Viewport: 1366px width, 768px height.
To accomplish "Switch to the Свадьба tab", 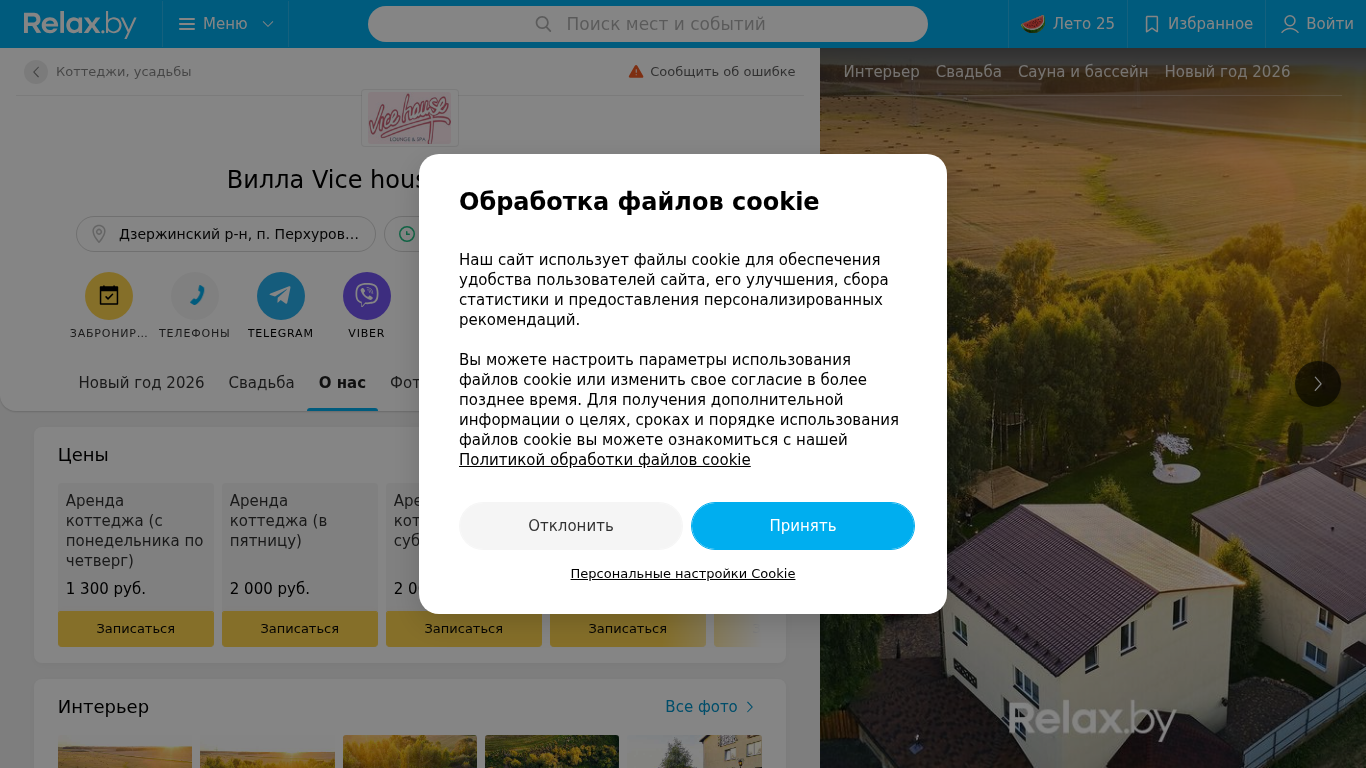I will [x=261, y=383].
